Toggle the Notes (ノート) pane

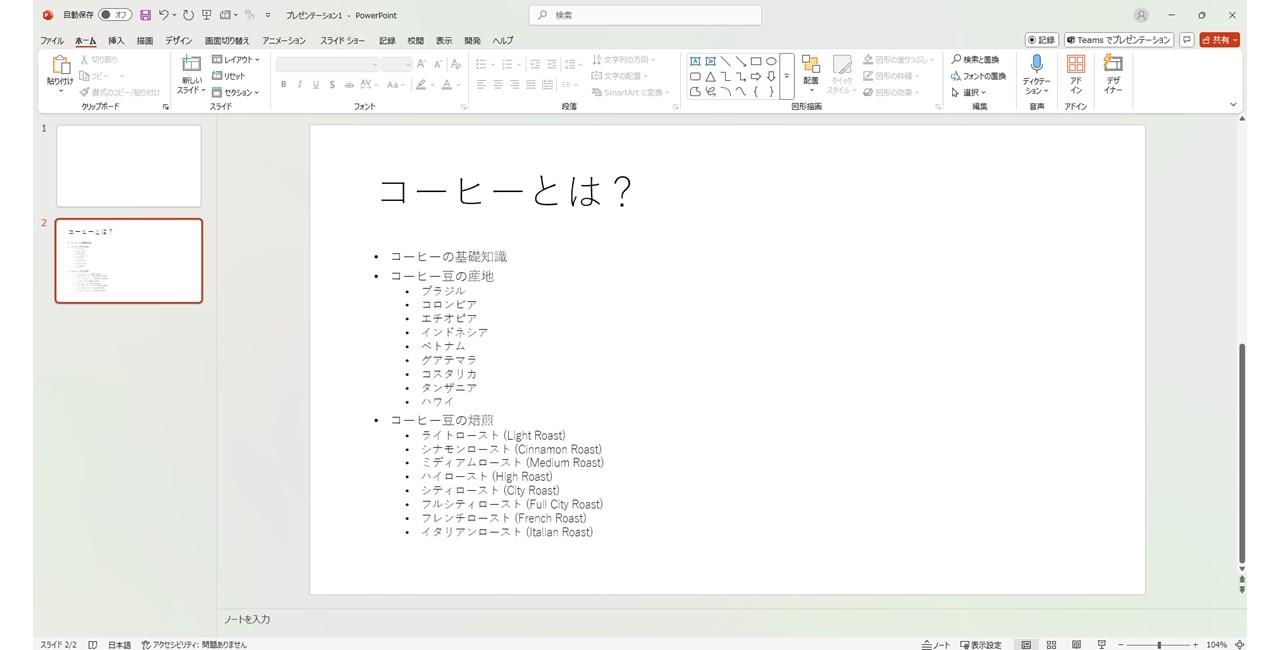click(x=936, y=645)
